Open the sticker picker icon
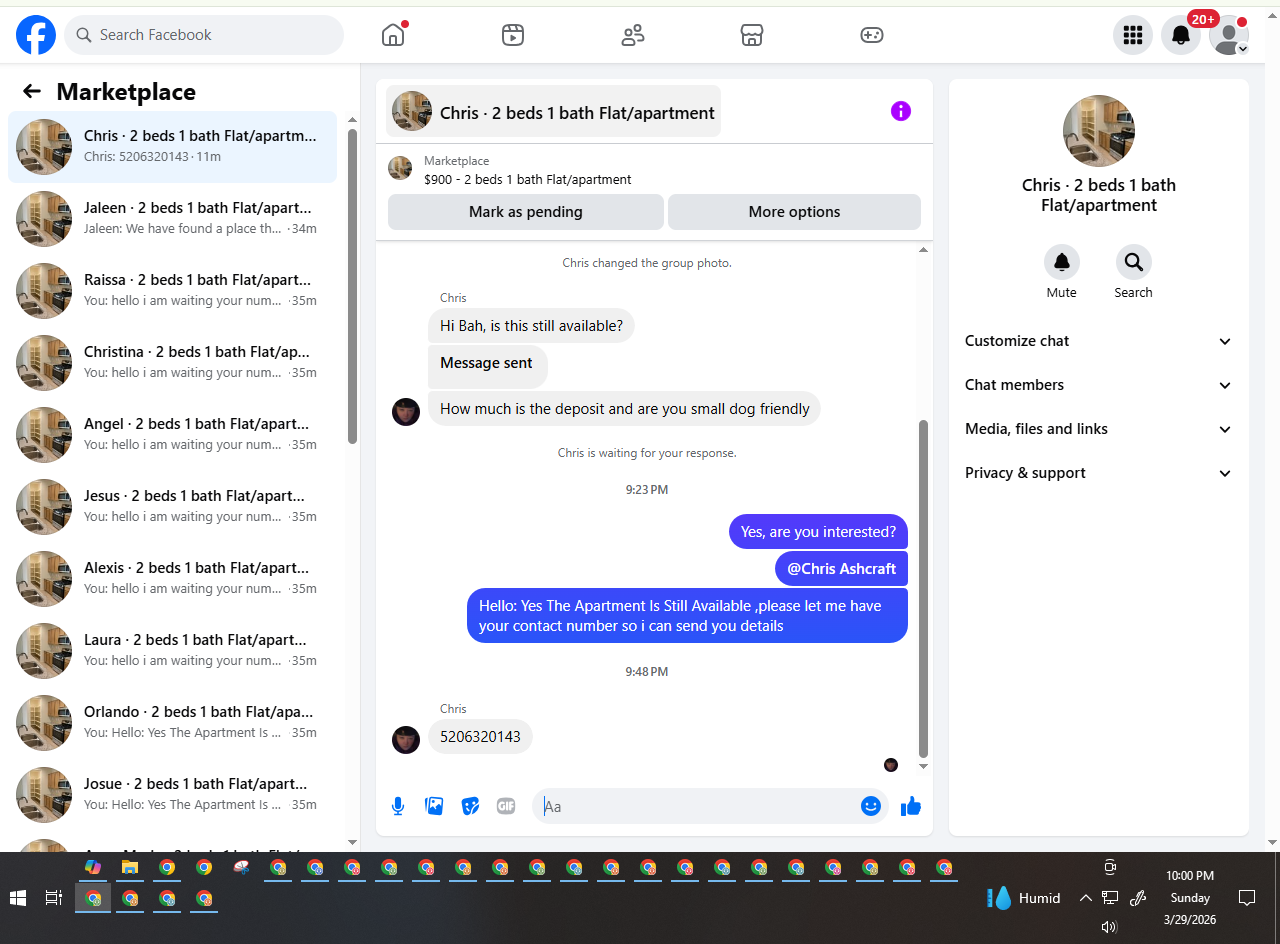This screenshot has width=1280, height=944. 470,806
